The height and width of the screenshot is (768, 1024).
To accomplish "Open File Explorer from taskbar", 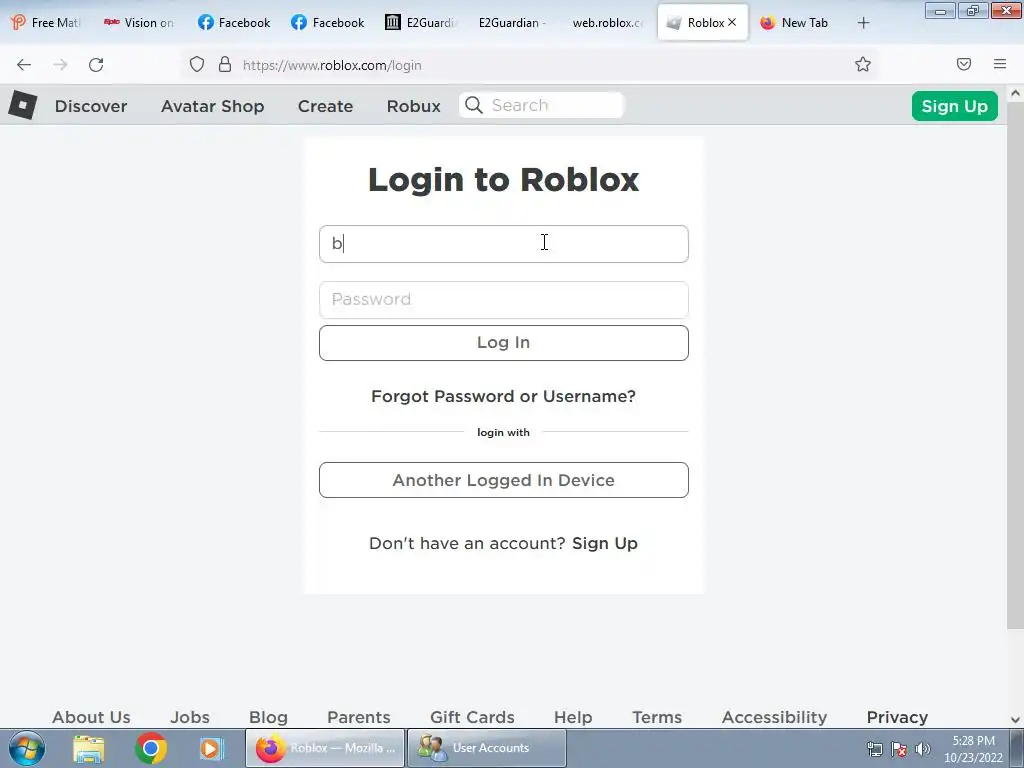I will [x=89, y=748].
